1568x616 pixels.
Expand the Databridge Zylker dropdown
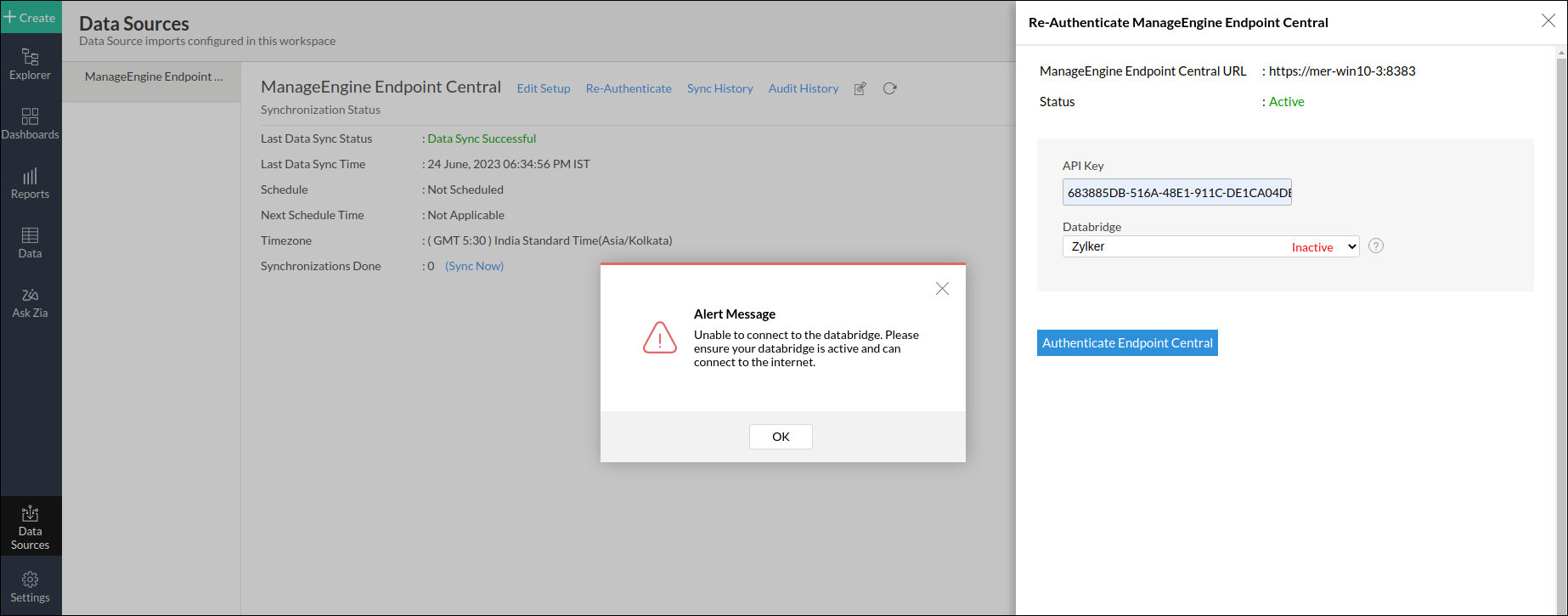pyautogui.click(x=1210, y=246)
